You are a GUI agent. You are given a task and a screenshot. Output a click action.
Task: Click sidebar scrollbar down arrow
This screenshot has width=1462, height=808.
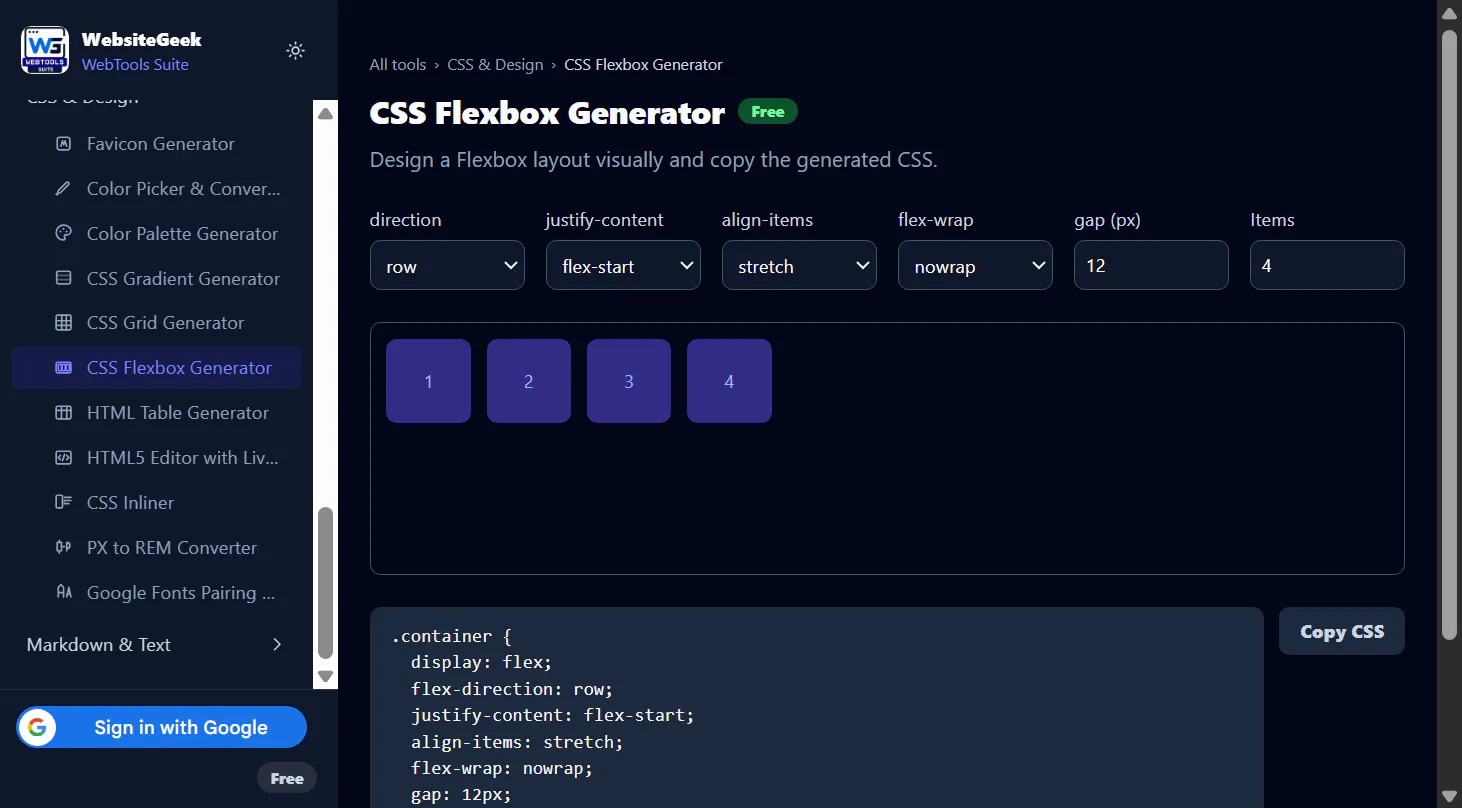(x=325, y=676)
